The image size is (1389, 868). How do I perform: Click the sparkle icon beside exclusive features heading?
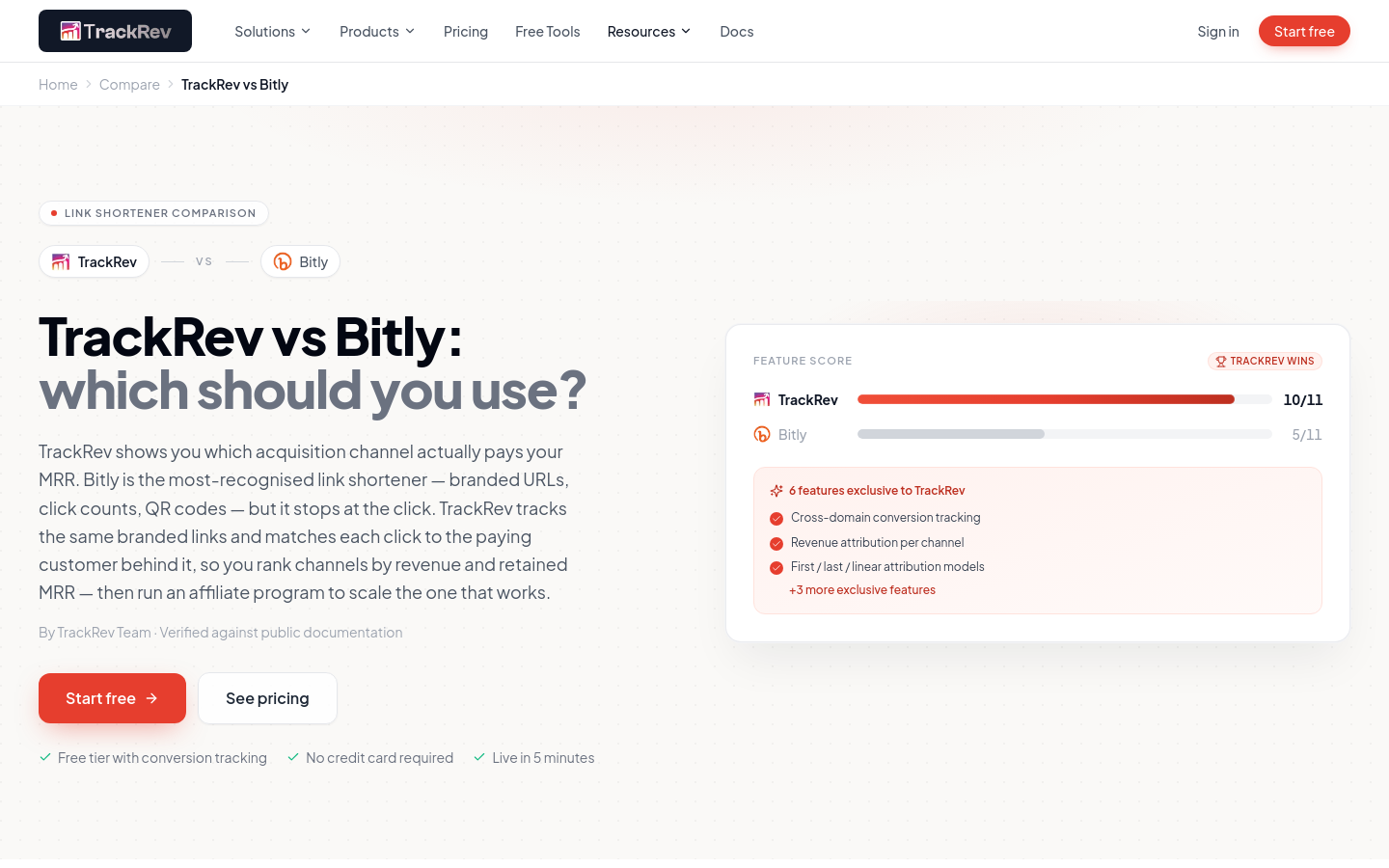pyautogui.click(x=776, y=491)
